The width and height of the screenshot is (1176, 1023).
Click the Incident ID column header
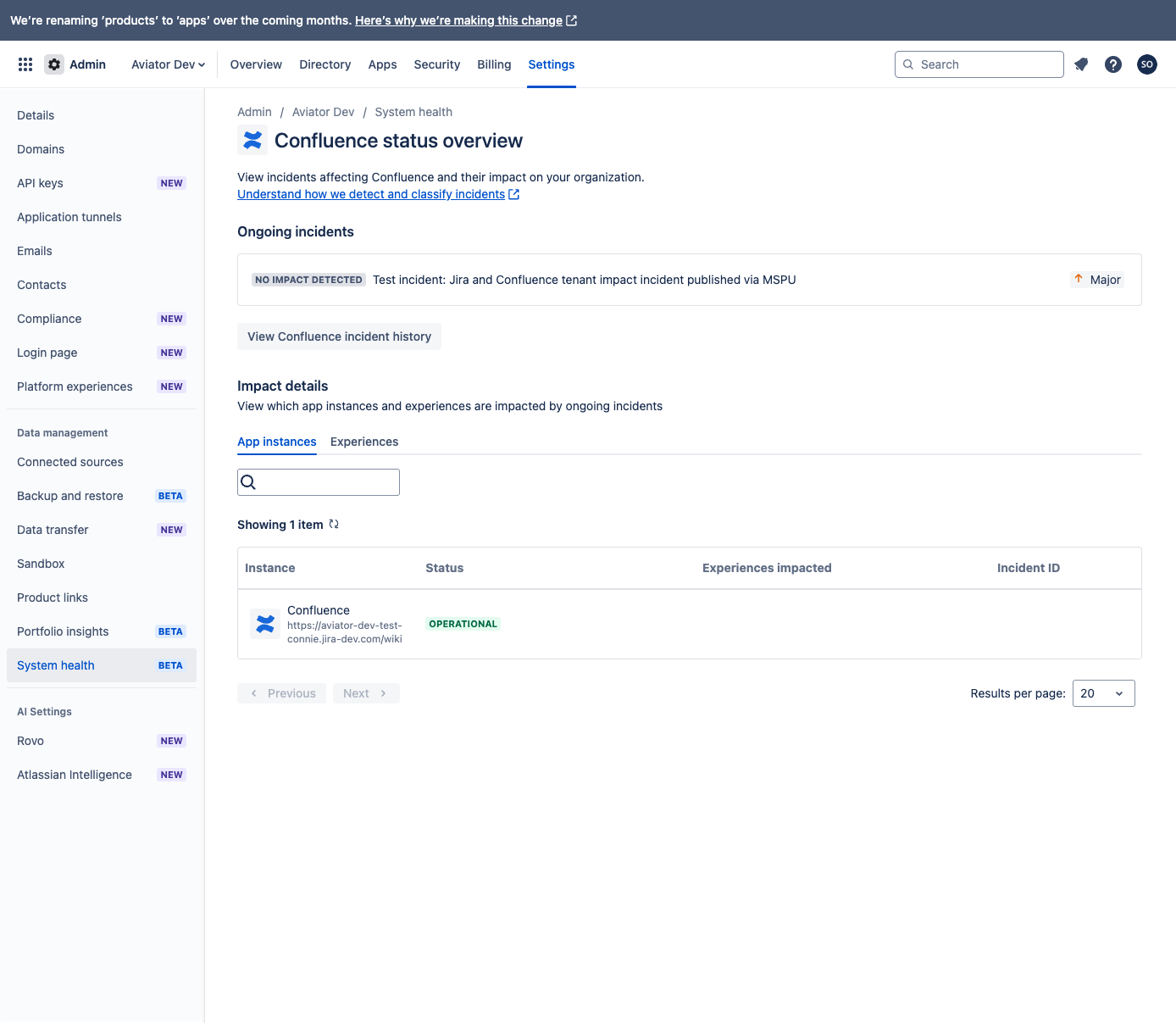coord(1029,568)
